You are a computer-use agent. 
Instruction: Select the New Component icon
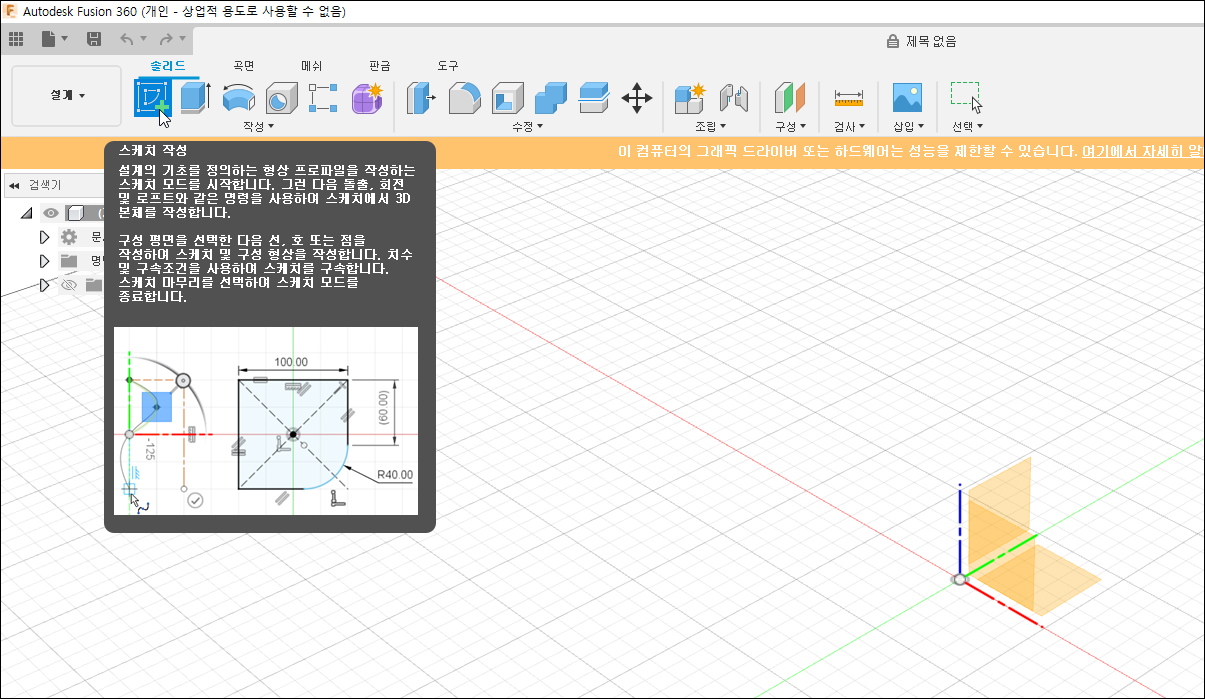[690, 98]
